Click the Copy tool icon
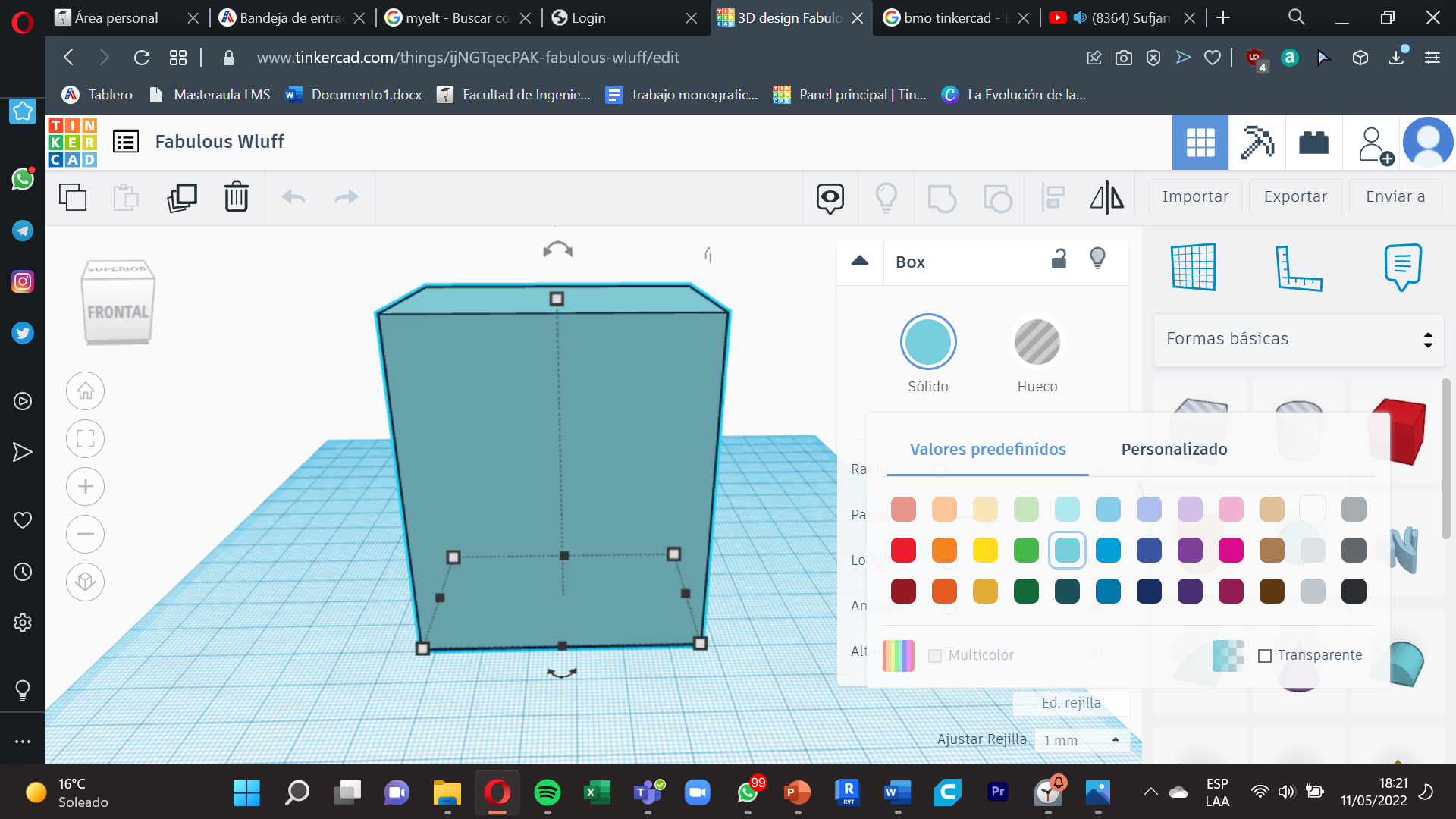Screen dimensions: 1456x819 coord(73,197)
